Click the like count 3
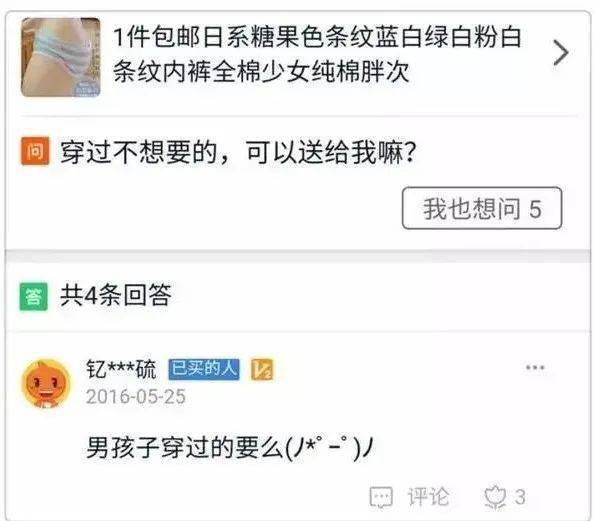The image size is (594, 521). [520, 497]
